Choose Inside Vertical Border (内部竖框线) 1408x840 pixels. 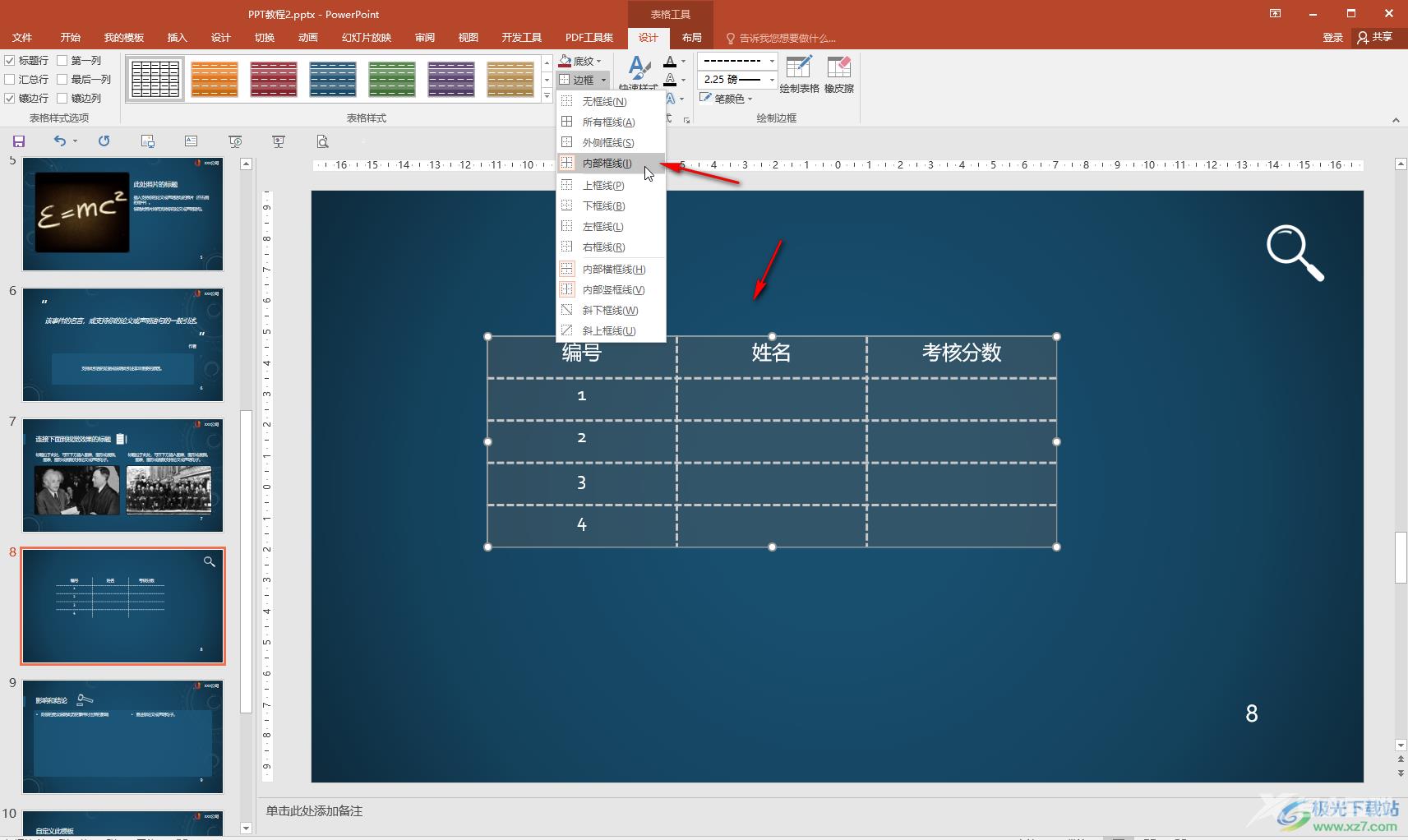coord(611,289)
